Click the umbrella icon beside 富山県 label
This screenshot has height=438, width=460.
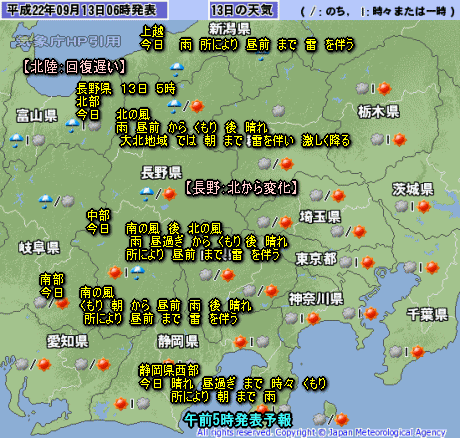pyautogui.click(x=72, y=125)
